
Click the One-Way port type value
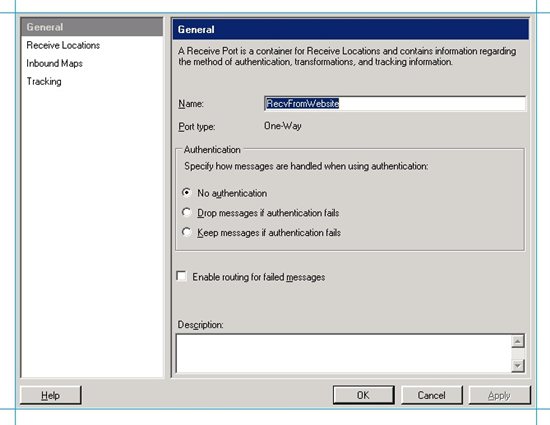[283, 126]
